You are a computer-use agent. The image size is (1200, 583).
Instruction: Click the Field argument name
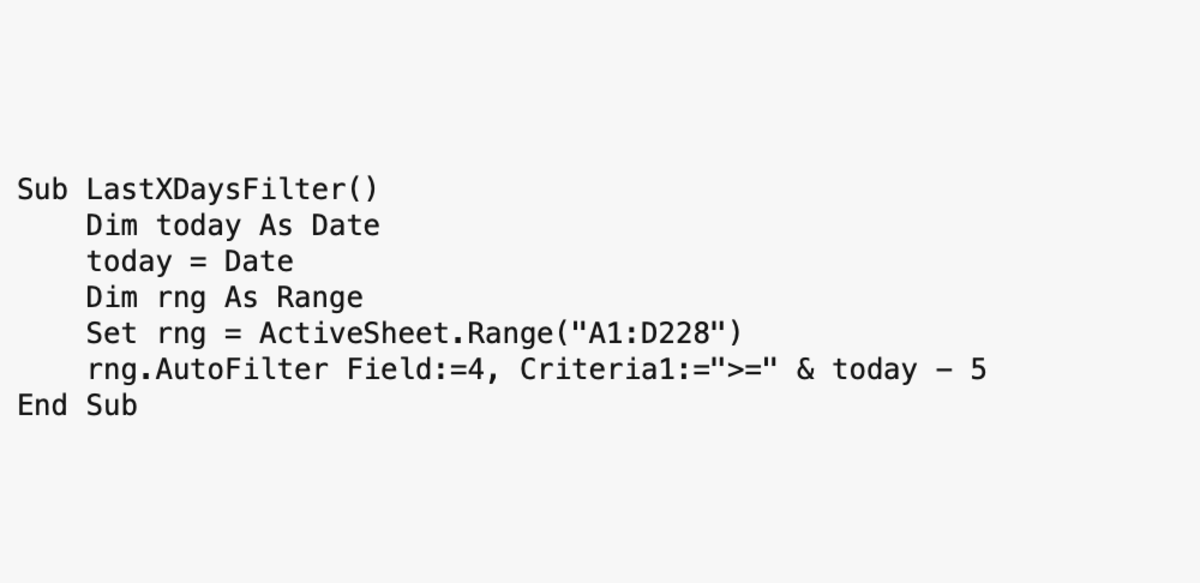388,369
